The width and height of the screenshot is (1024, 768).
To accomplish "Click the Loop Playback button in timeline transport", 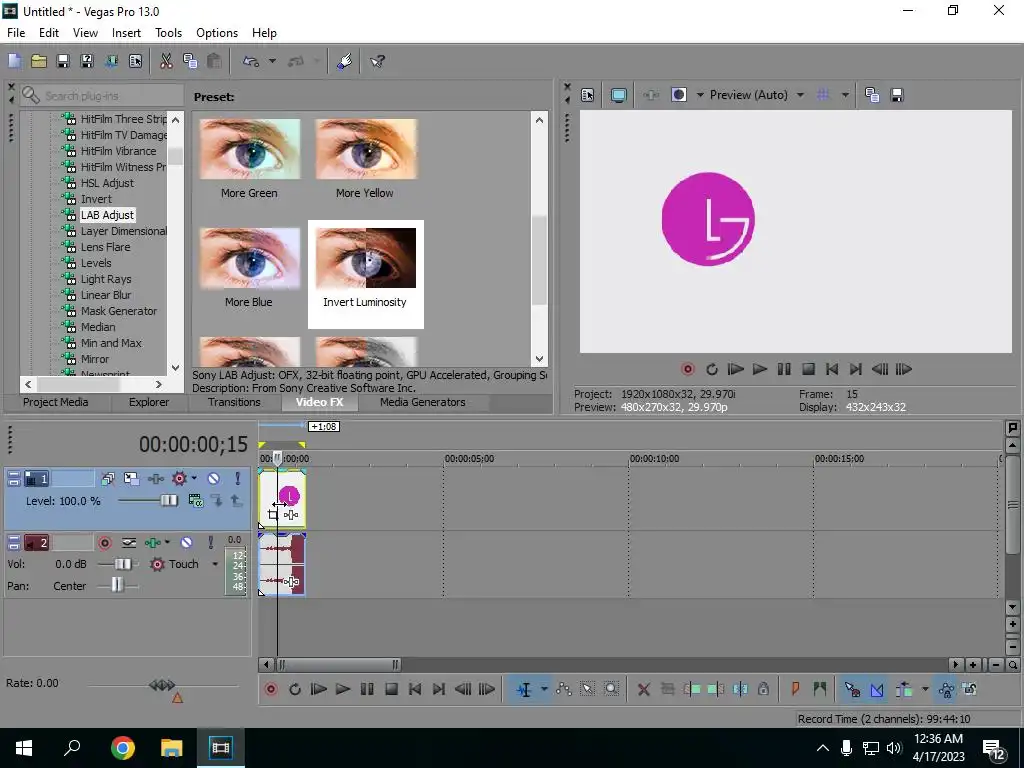I will 295,689.
